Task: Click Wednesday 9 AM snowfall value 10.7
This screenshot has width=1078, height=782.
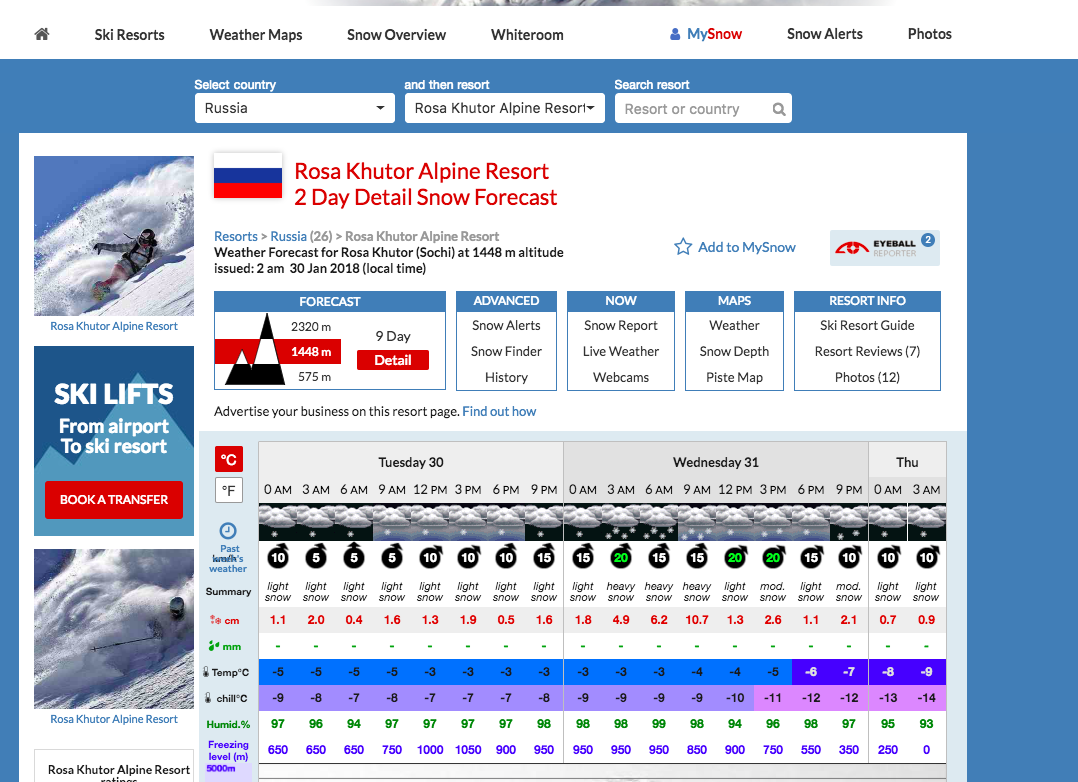Action: tap(696, 620)
